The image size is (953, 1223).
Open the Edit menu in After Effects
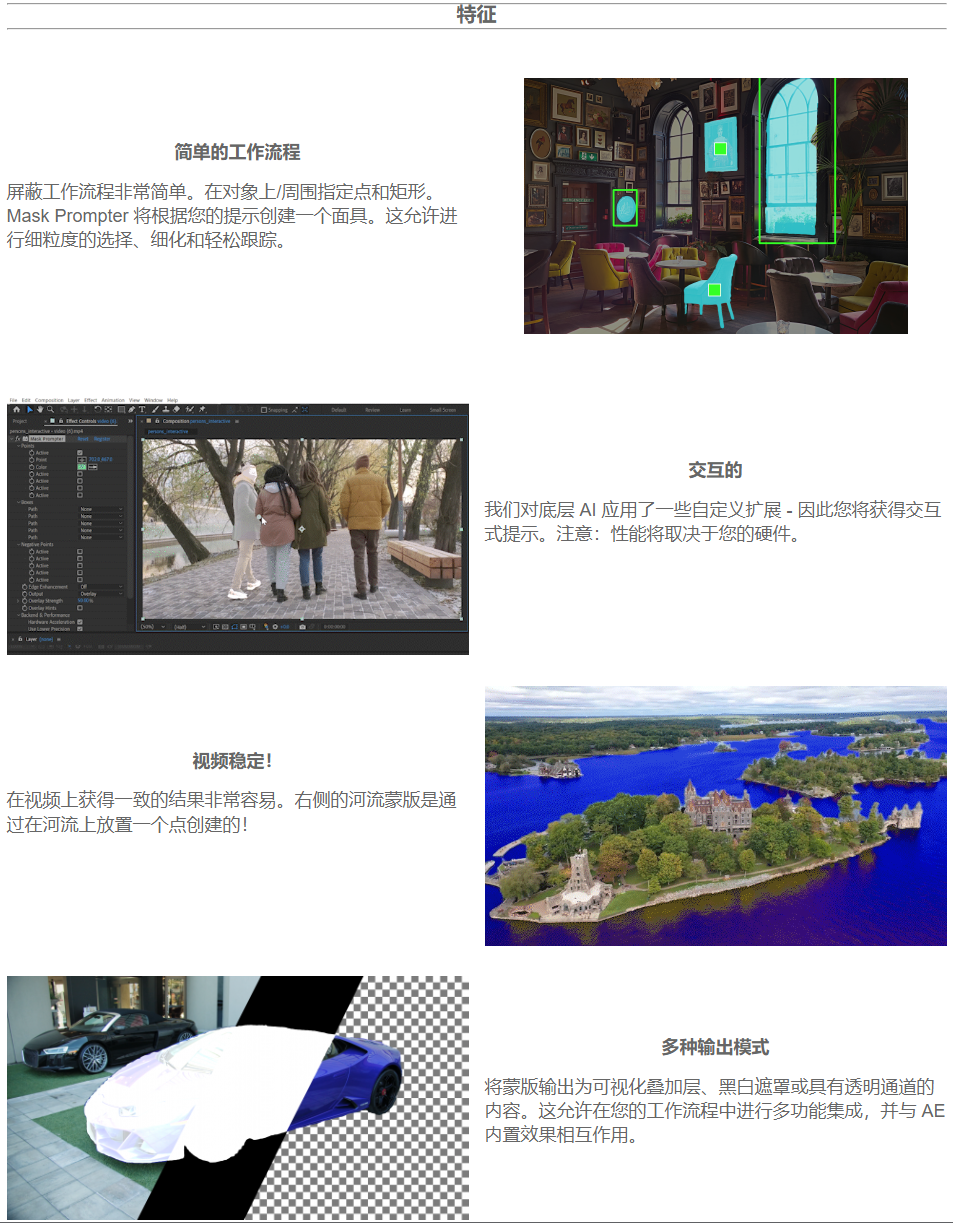click(26, 400)
